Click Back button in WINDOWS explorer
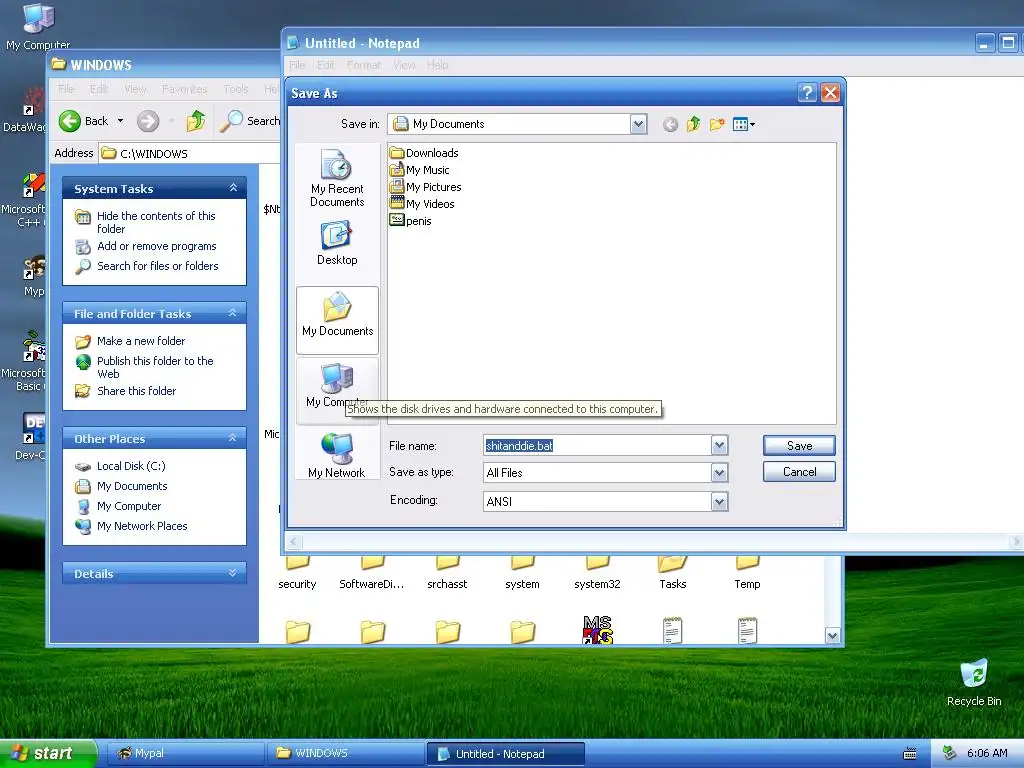The height and width of the screenshot is (768, 1024). (84, 121)
